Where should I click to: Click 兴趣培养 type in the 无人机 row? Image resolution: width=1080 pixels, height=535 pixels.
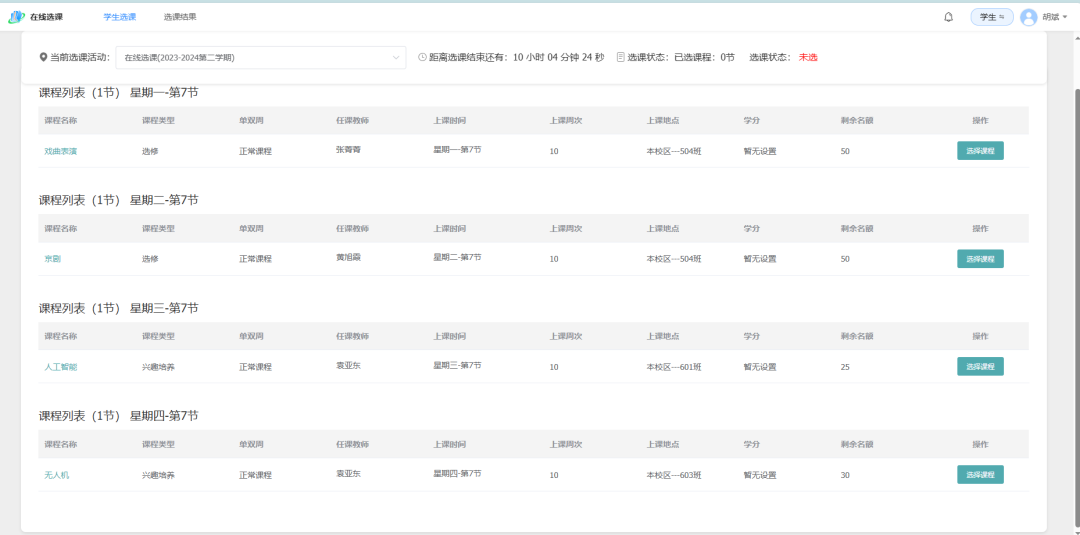[x=158, y=475]
